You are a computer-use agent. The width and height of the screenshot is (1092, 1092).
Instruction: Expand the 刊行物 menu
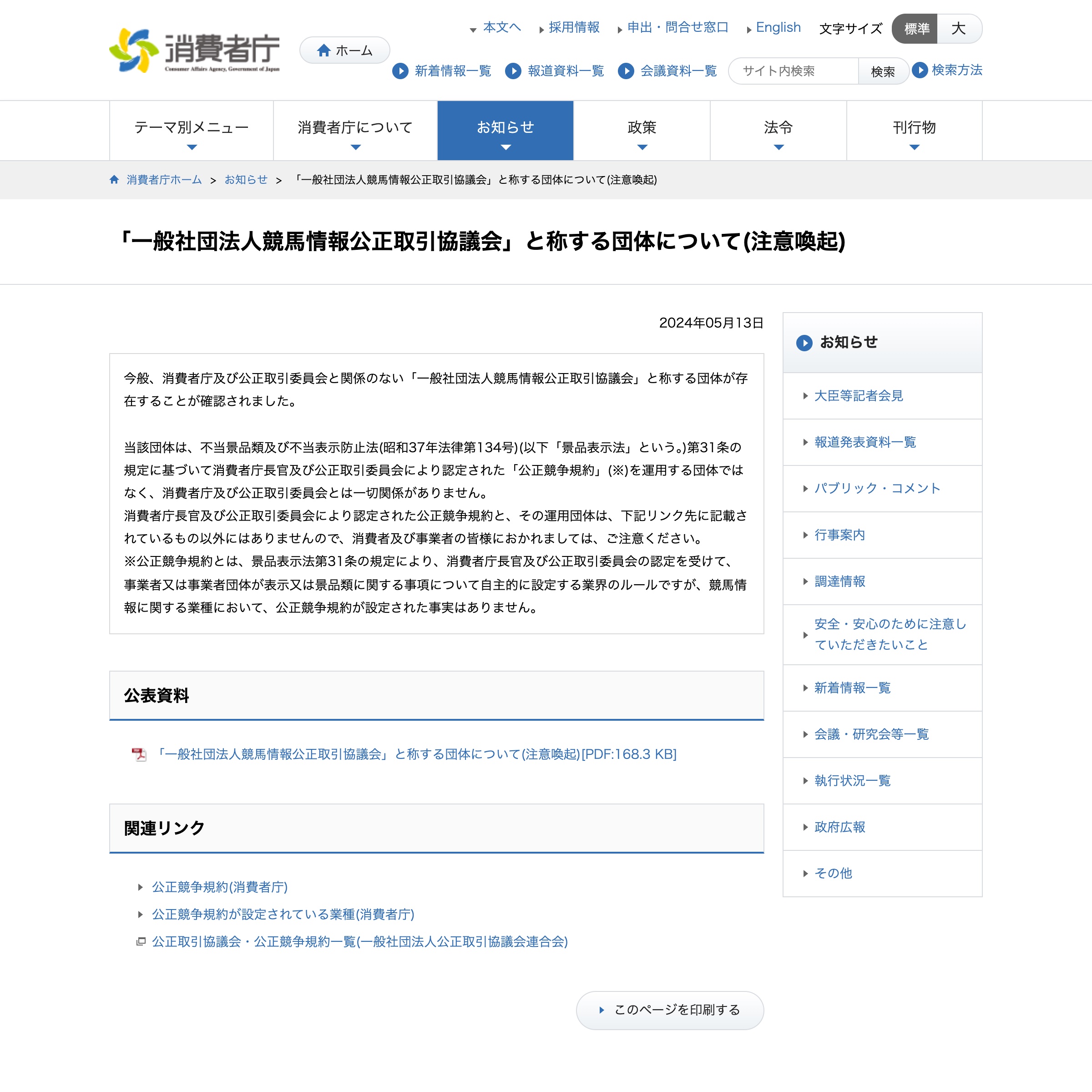[915, 131]
